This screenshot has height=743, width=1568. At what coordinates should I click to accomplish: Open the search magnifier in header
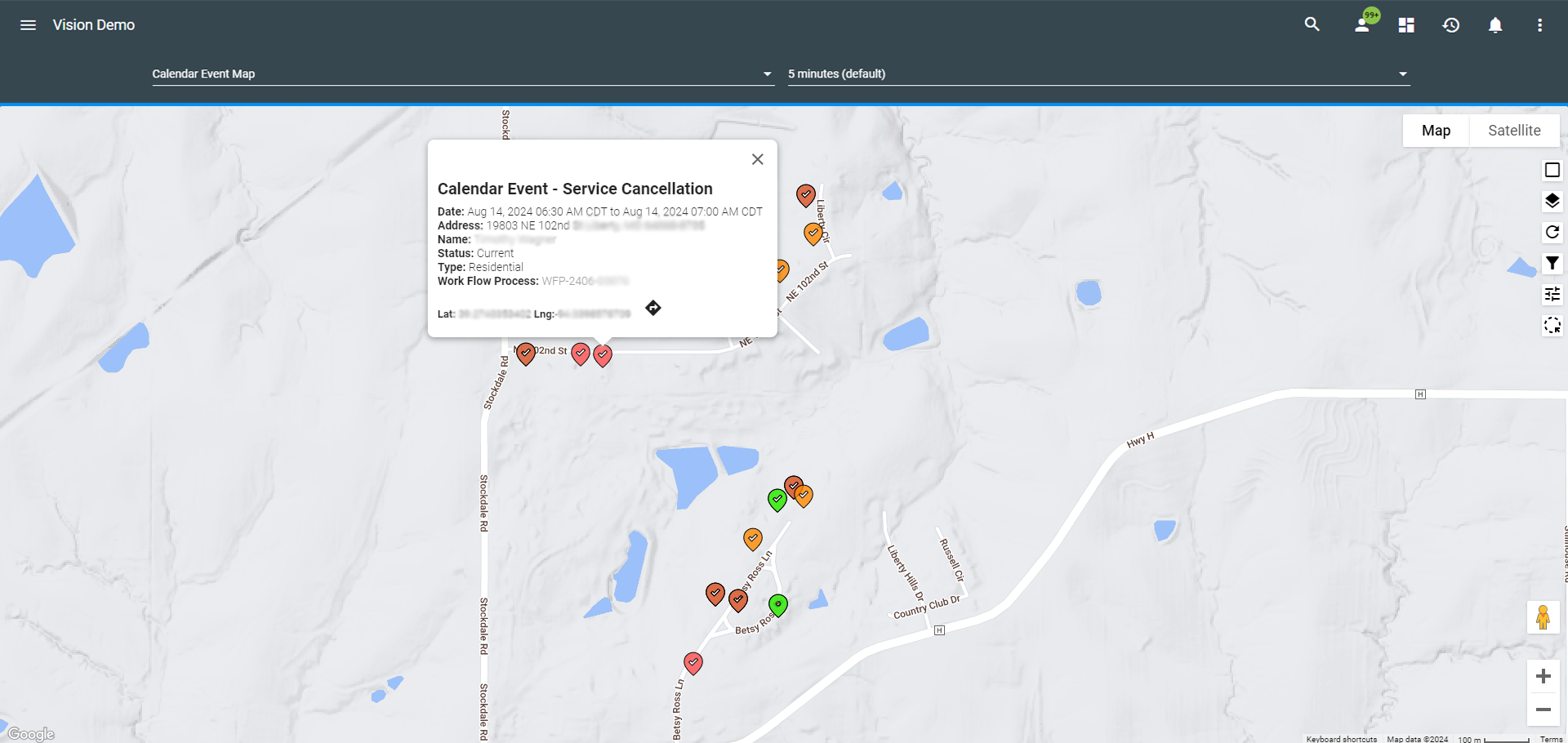(x=1312, y=24)
